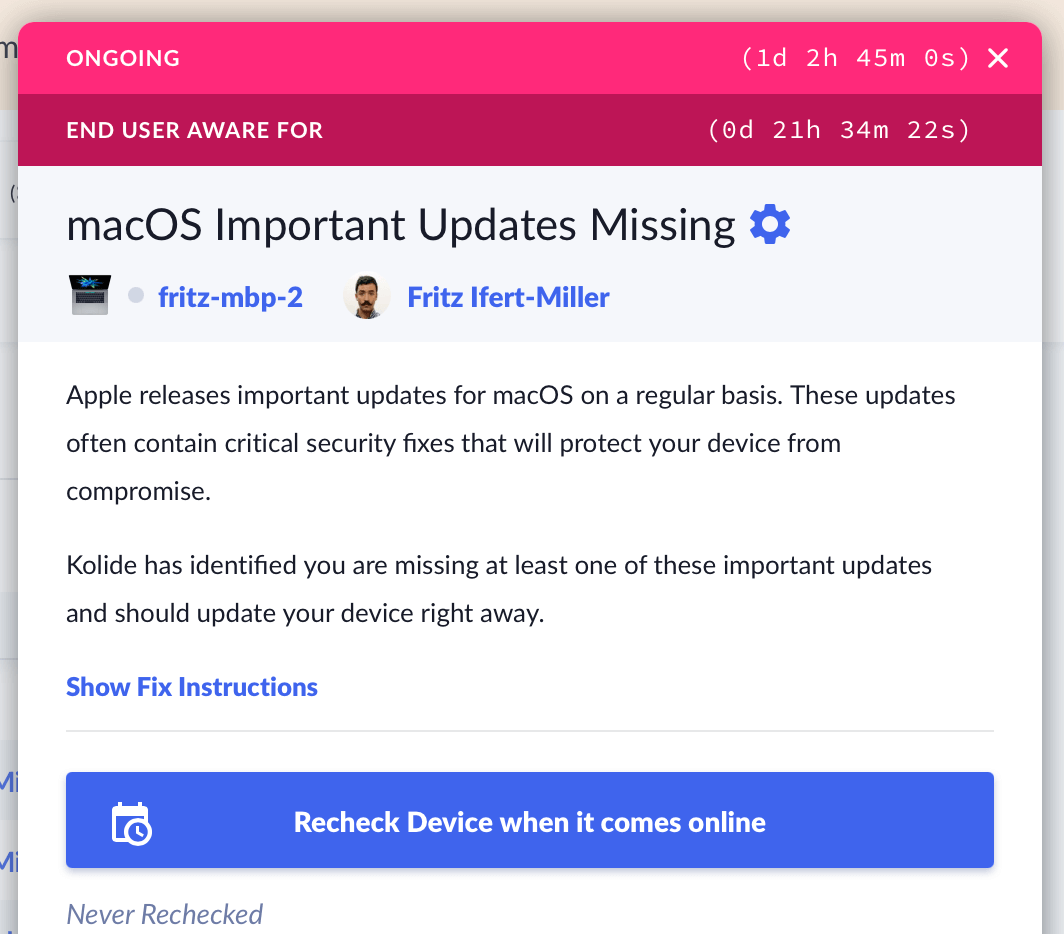This screenshot has width=1064, height=934.
Task: Click the pink ONGOING header bar
Action: [450, 58]
